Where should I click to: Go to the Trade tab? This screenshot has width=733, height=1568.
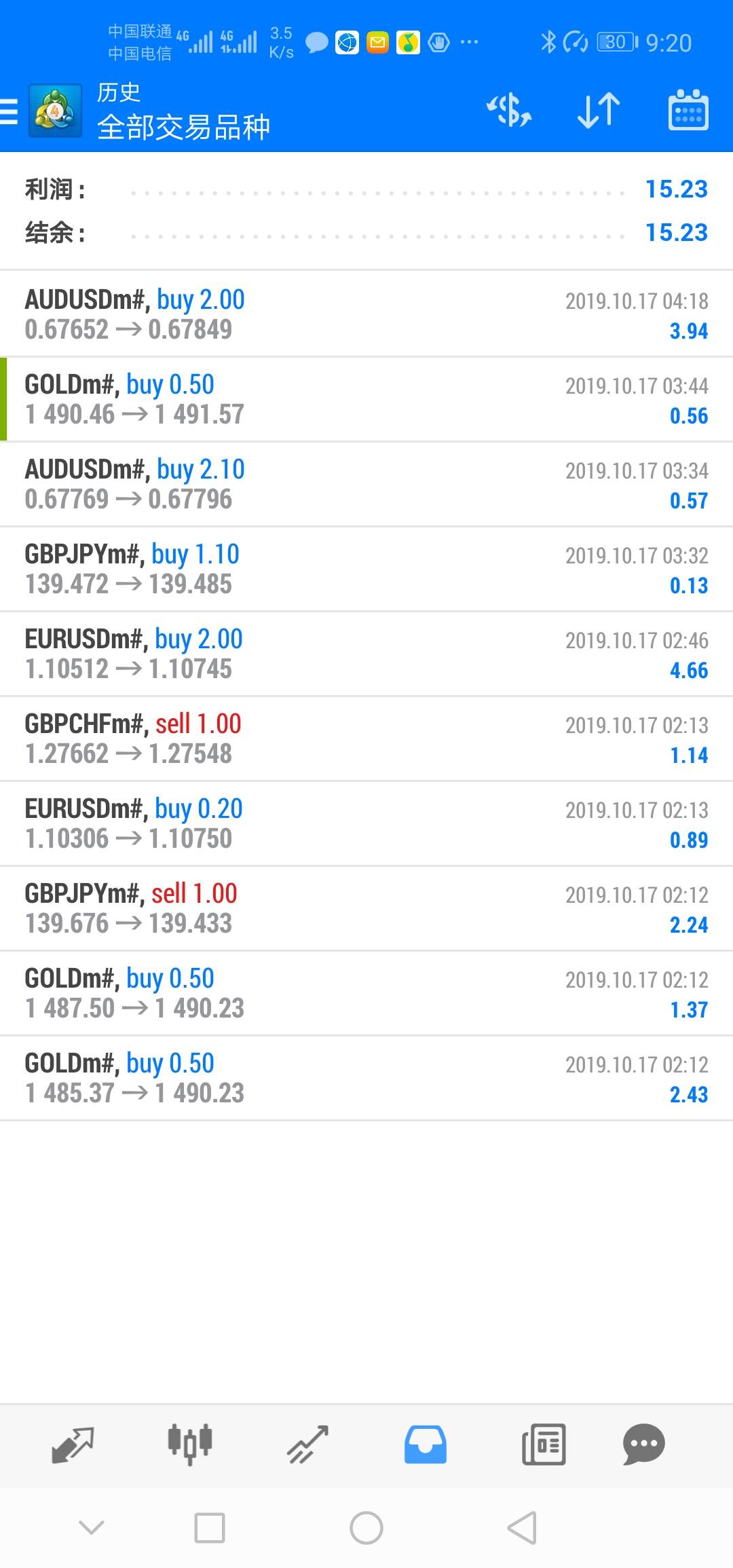[x=307, y=1444]
